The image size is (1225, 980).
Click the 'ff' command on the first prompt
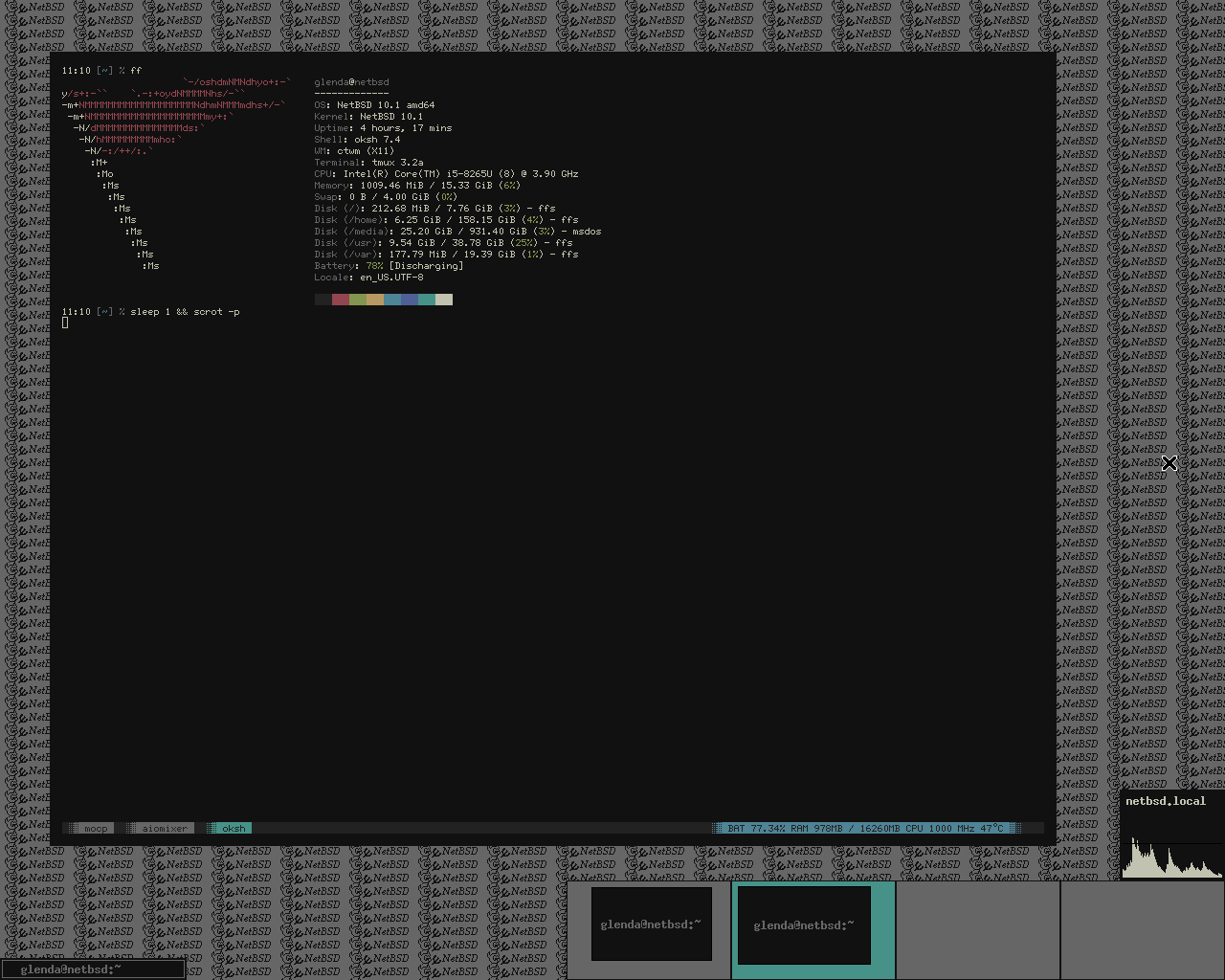pos(136,71)
